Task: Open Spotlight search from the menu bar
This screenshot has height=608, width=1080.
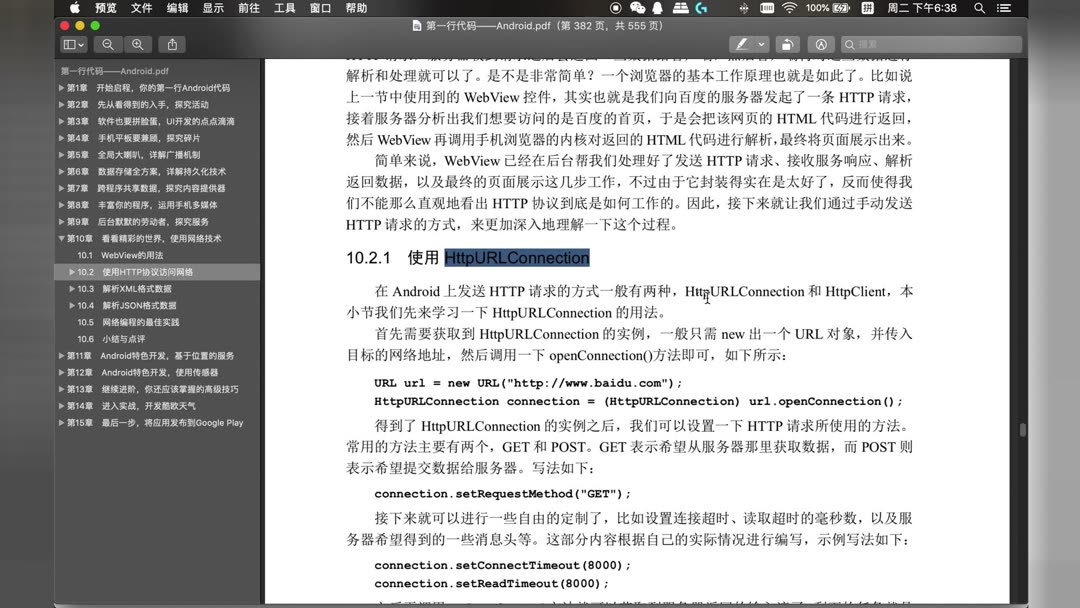Action: (979, 8)
